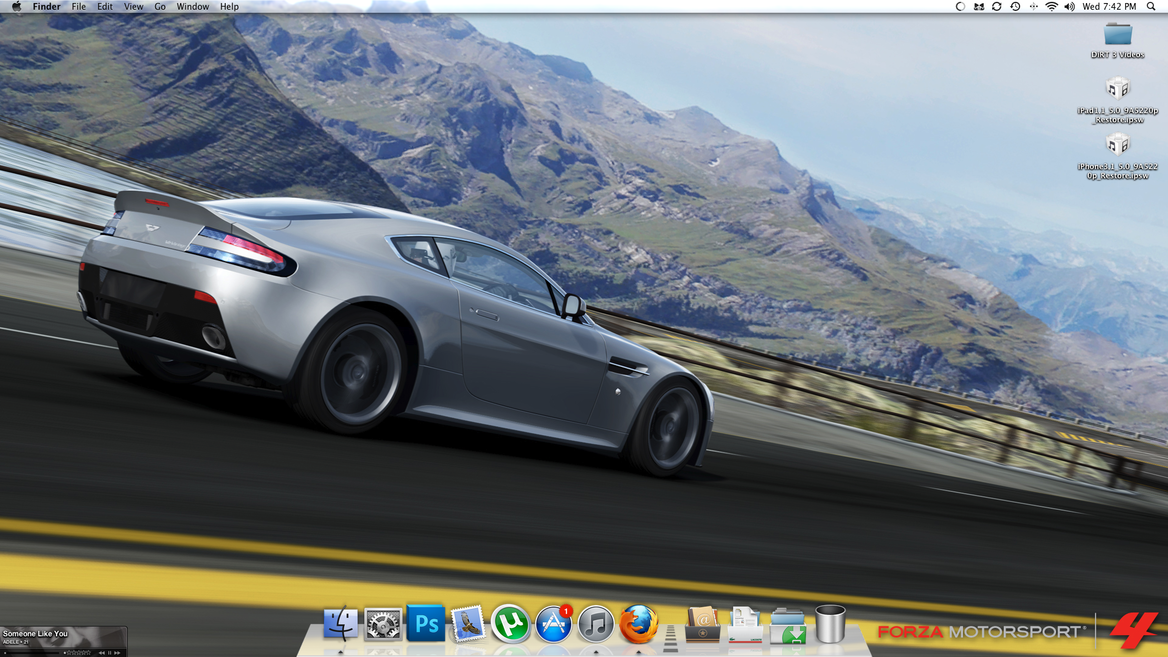The height and width of the screenshot is (657, 1168).
Task: Select the DIRT 3 Videos folder
Action: coord(1117,40)
